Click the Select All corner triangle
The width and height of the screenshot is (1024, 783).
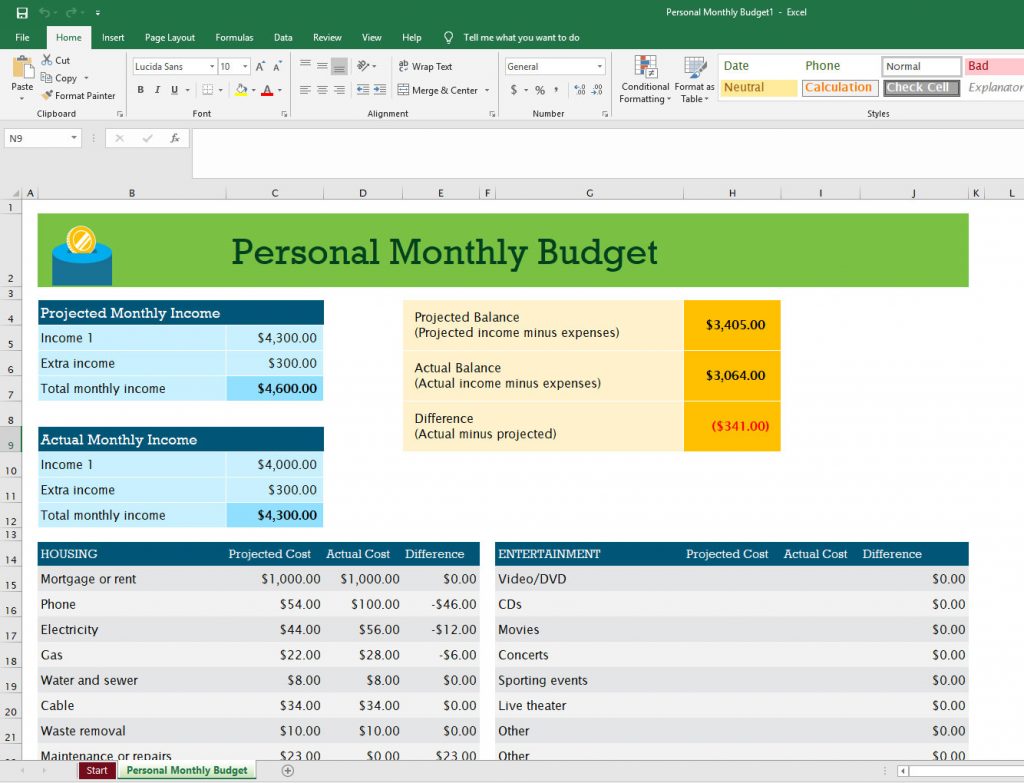click(16, 193)
